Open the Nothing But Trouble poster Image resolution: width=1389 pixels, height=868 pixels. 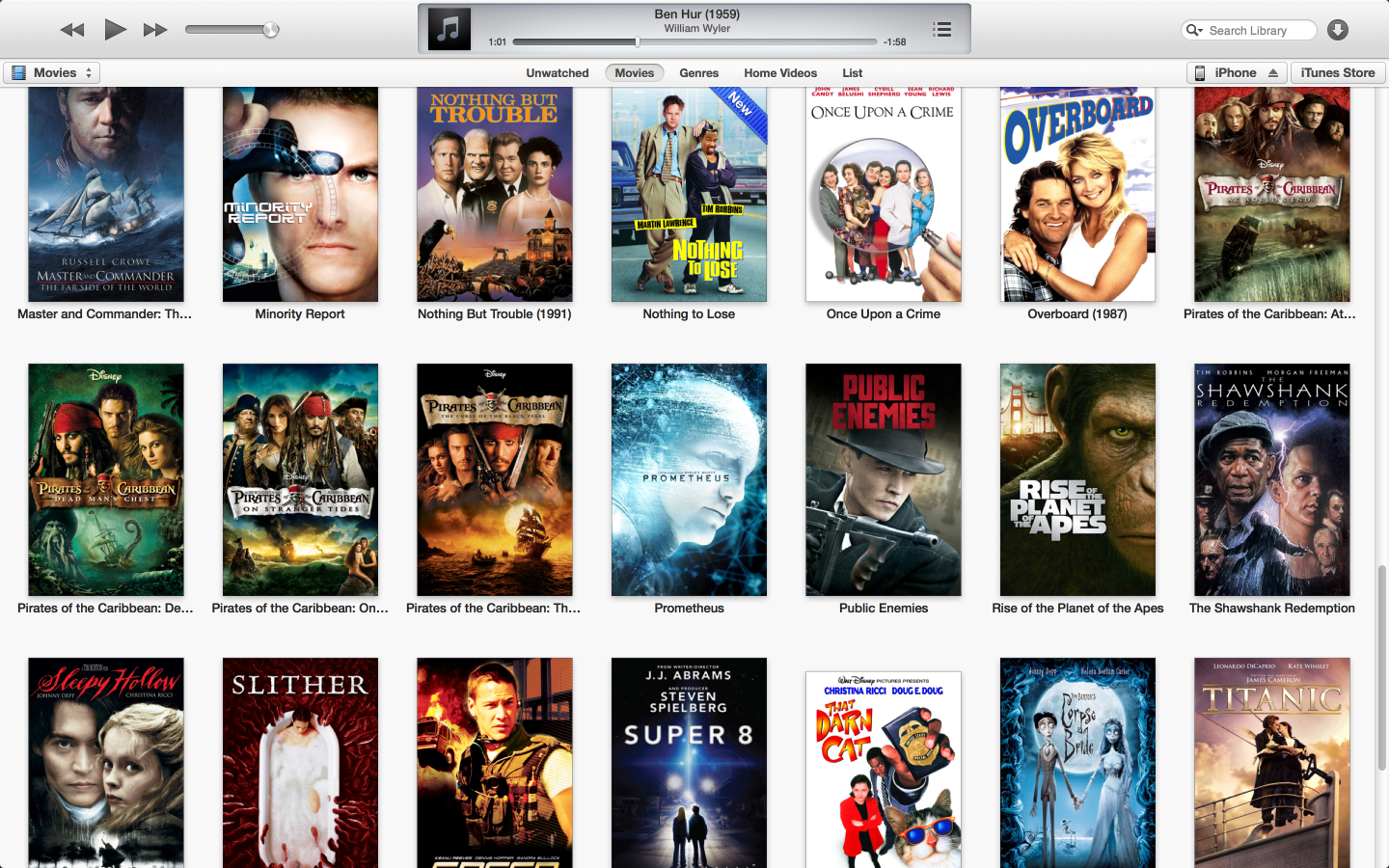[x=495, y=194]
